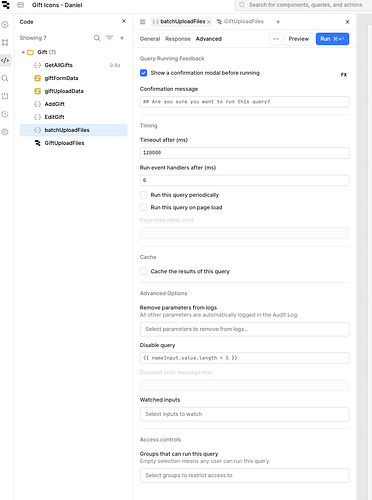The image size is (372, 500).
Task: Select batchUploadFiles in the code list
Action: click(x=73, y=130)
